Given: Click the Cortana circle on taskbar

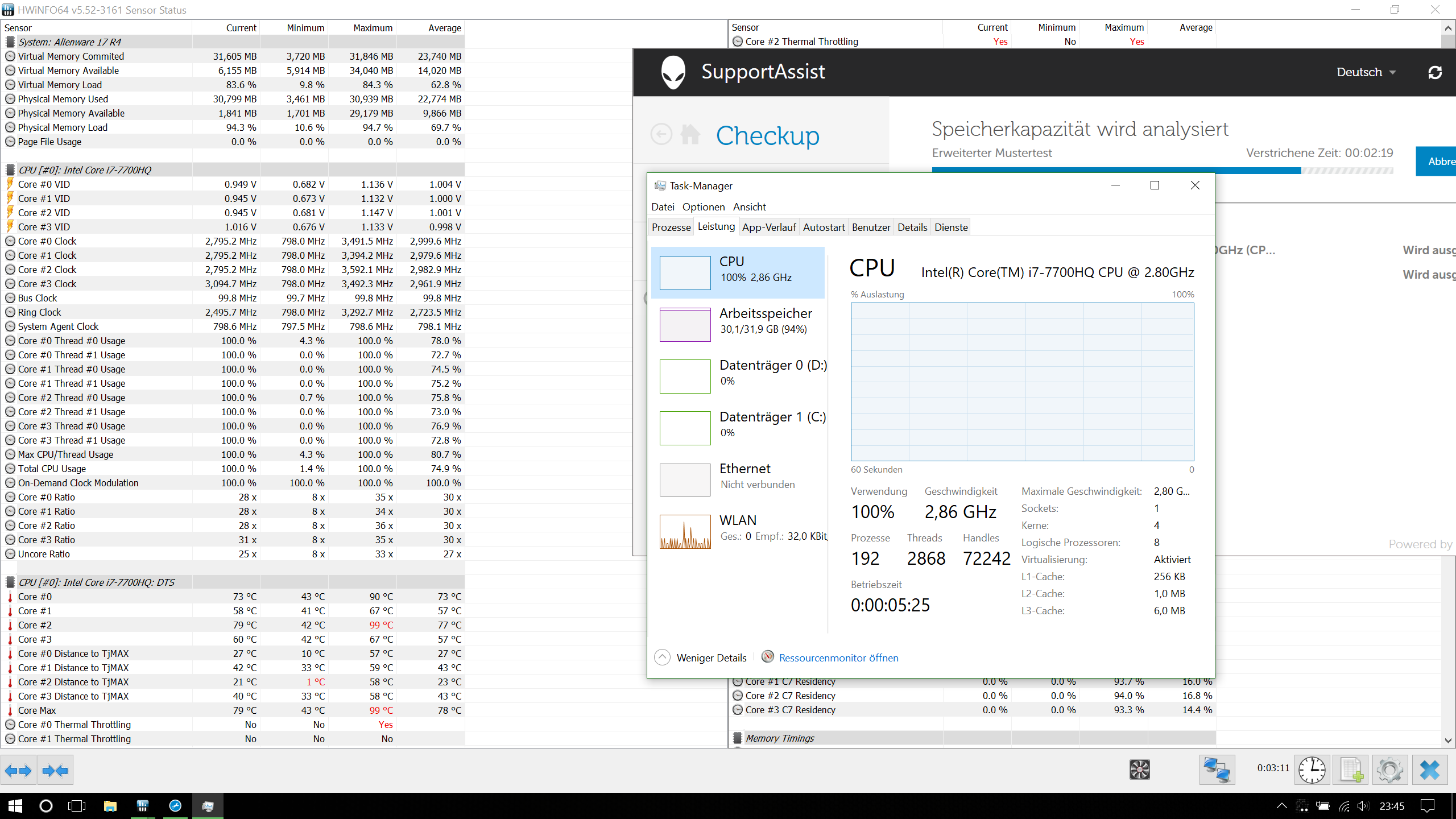Looking at the screenshot, I should [46, 805].
